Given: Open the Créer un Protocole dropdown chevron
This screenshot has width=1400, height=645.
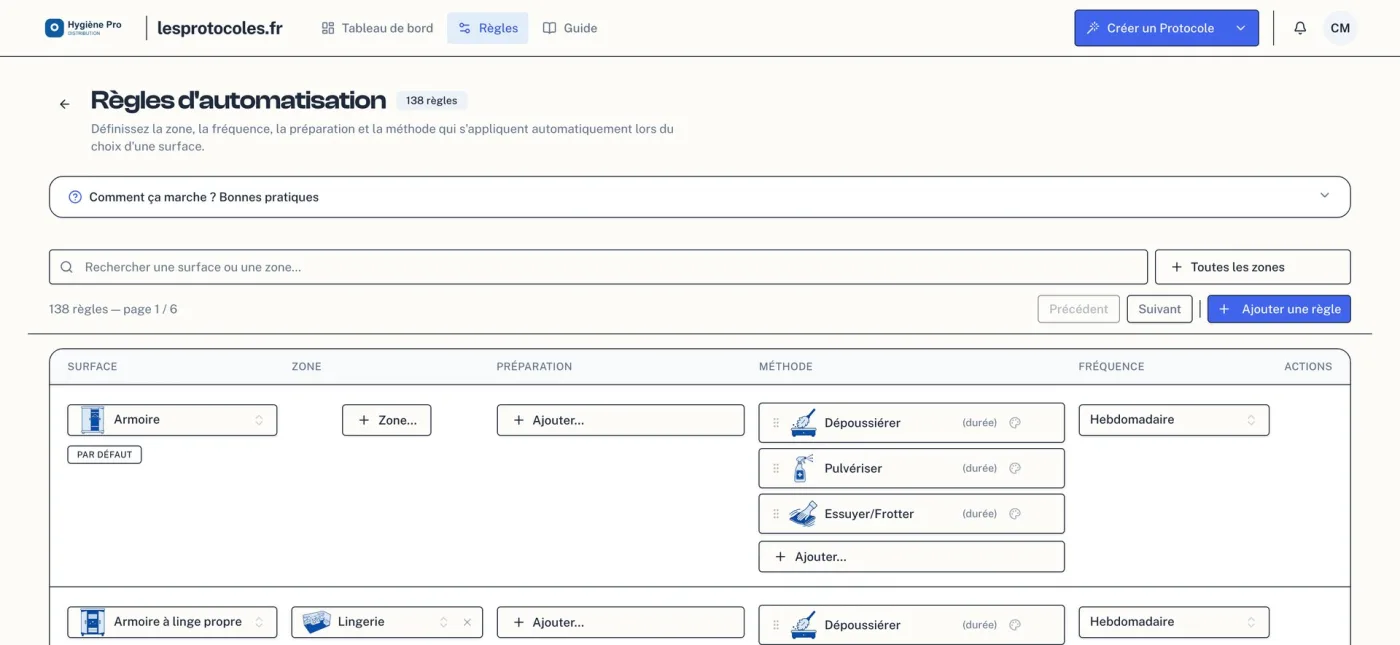Looking at the screenshot, I should pyautogui.click(x=1241, y=28).
